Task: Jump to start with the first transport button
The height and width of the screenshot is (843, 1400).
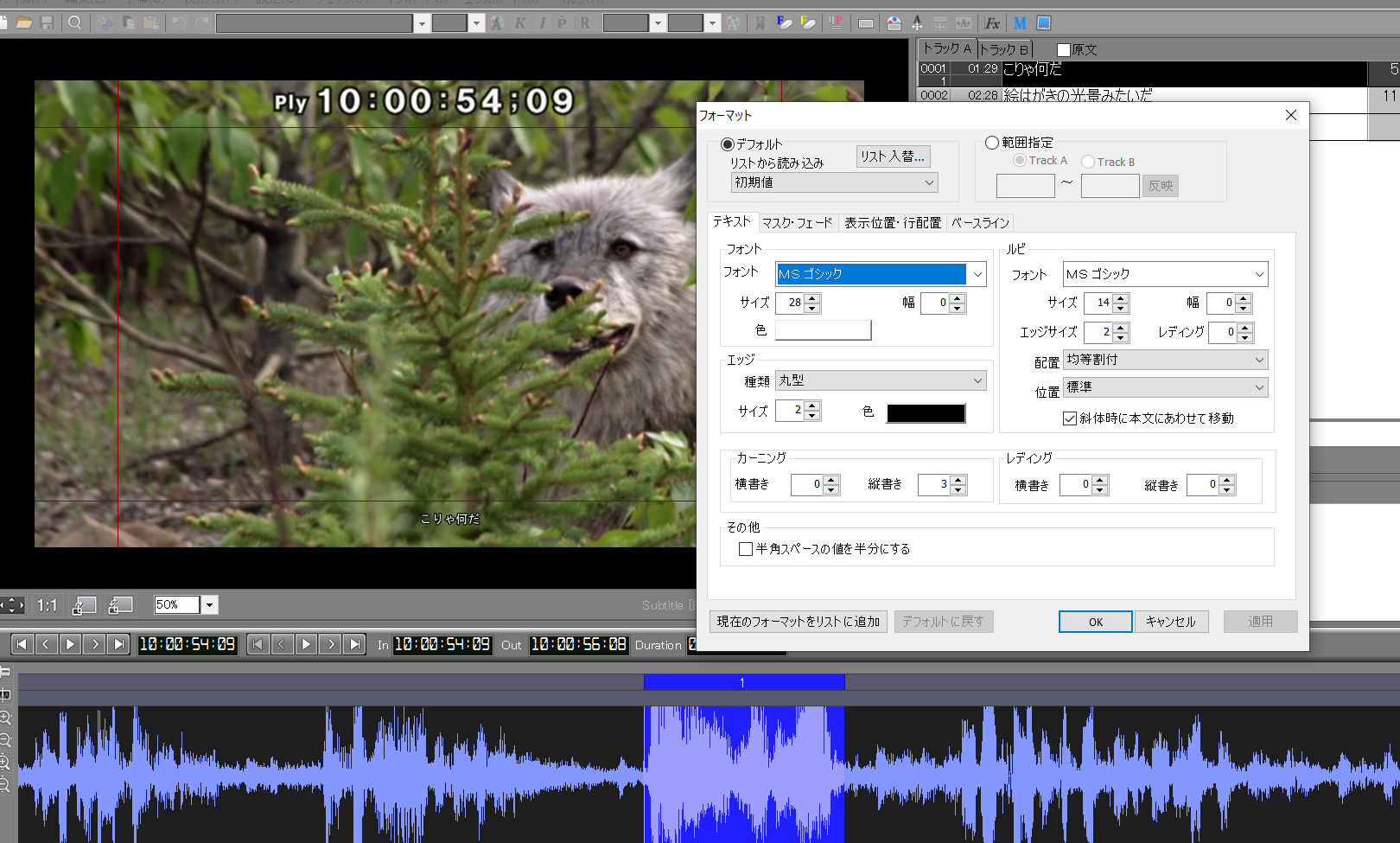Action: (x=22, y=644)
